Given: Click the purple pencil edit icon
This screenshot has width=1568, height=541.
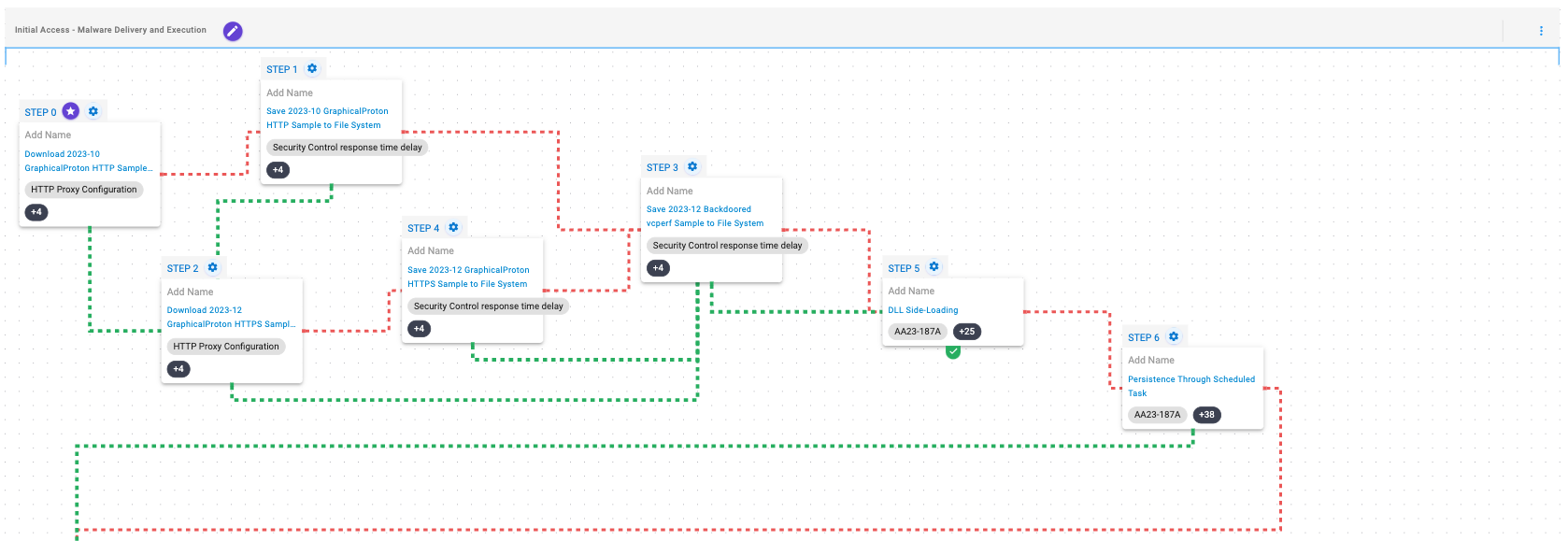Looking at the screenshot, I should pos(233,31).
